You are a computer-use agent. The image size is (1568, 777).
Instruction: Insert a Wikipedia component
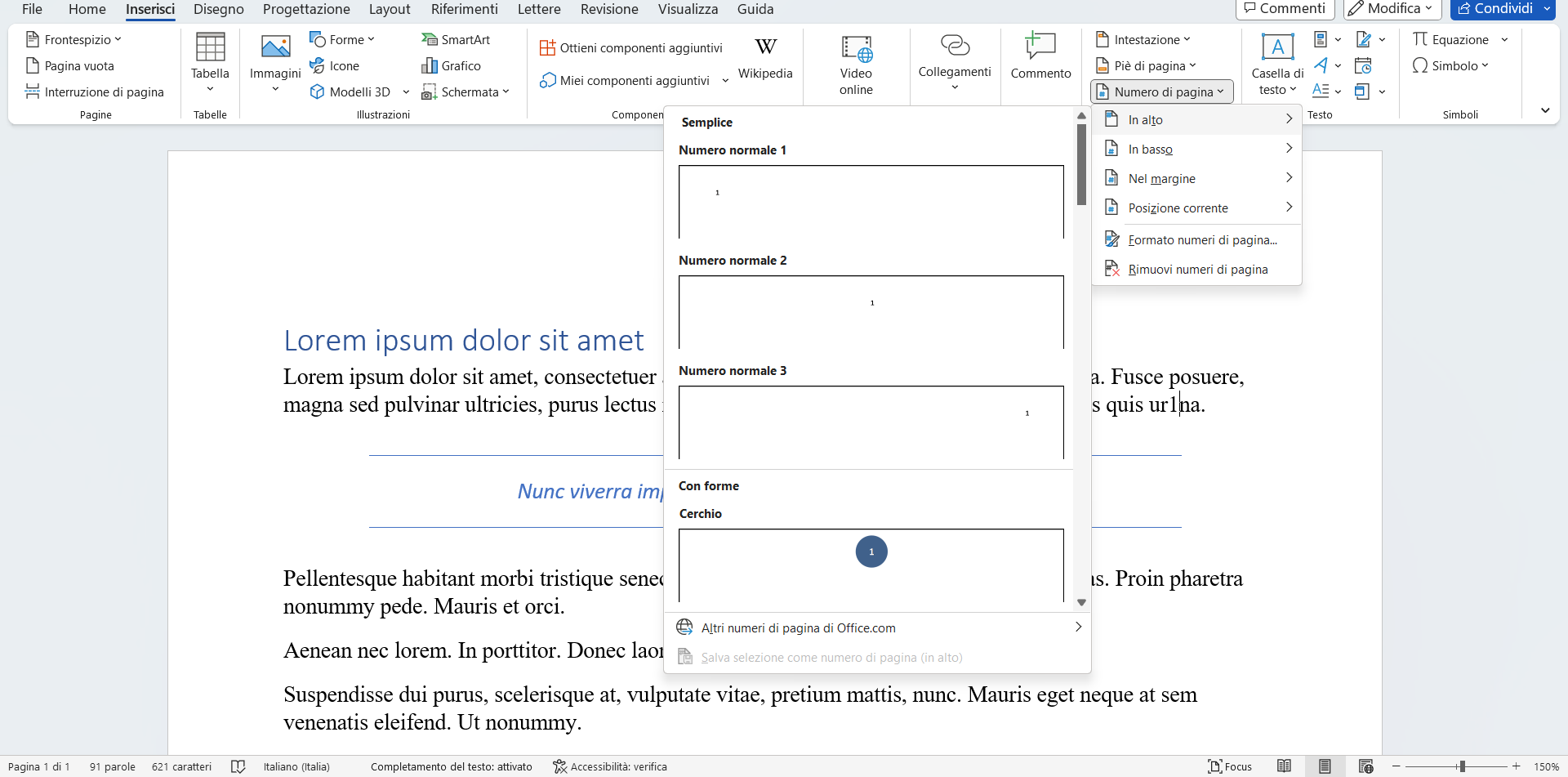765,57
